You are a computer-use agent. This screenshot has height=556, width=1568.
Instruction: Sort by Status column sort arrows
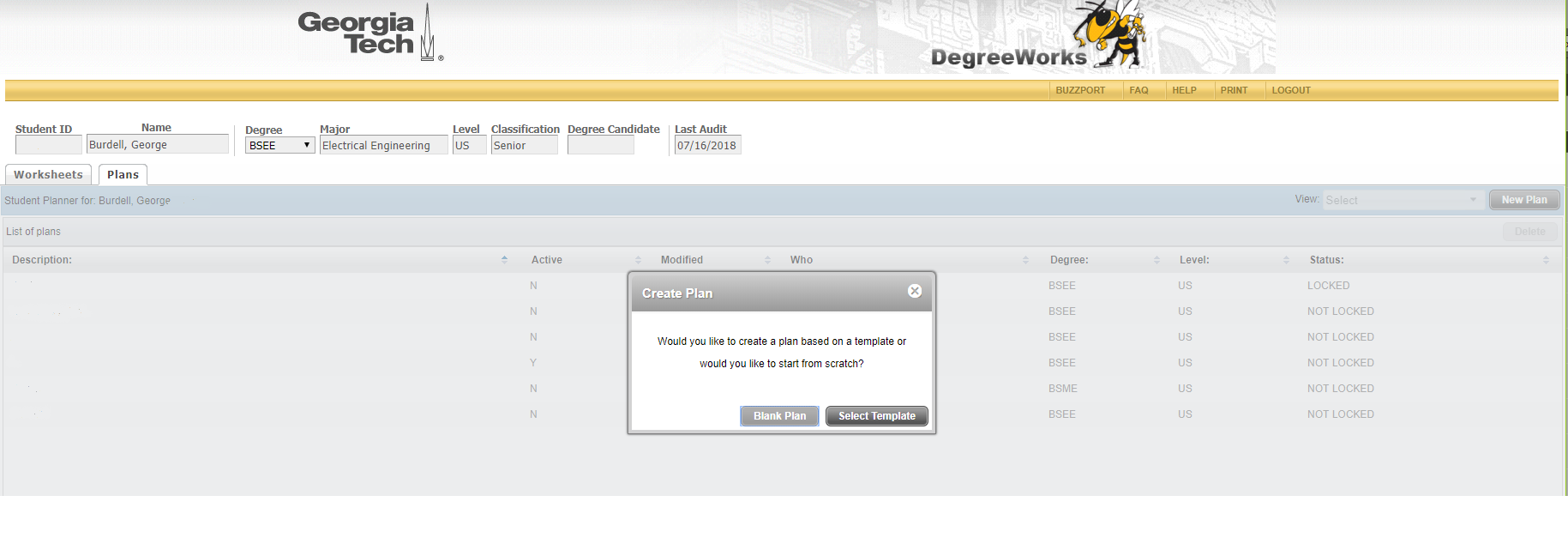point(1546,260)
